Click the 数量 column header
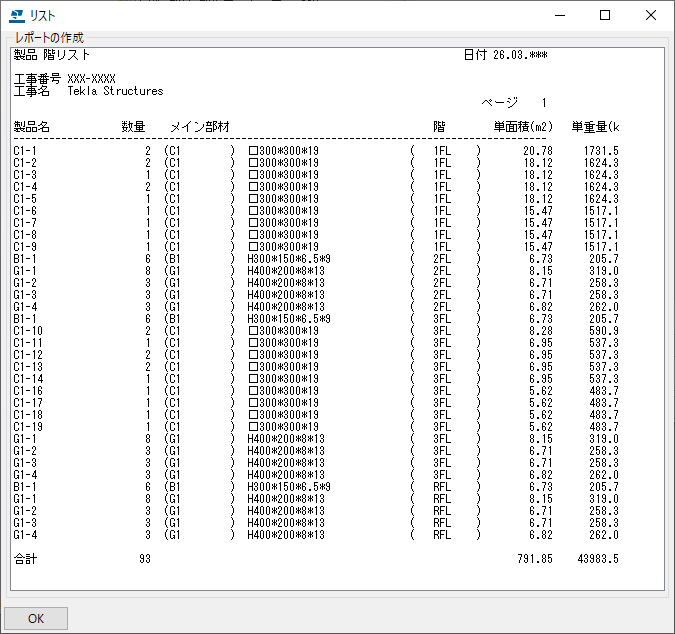The height and width of the screenshot is (634, 675). click(133, 127)
